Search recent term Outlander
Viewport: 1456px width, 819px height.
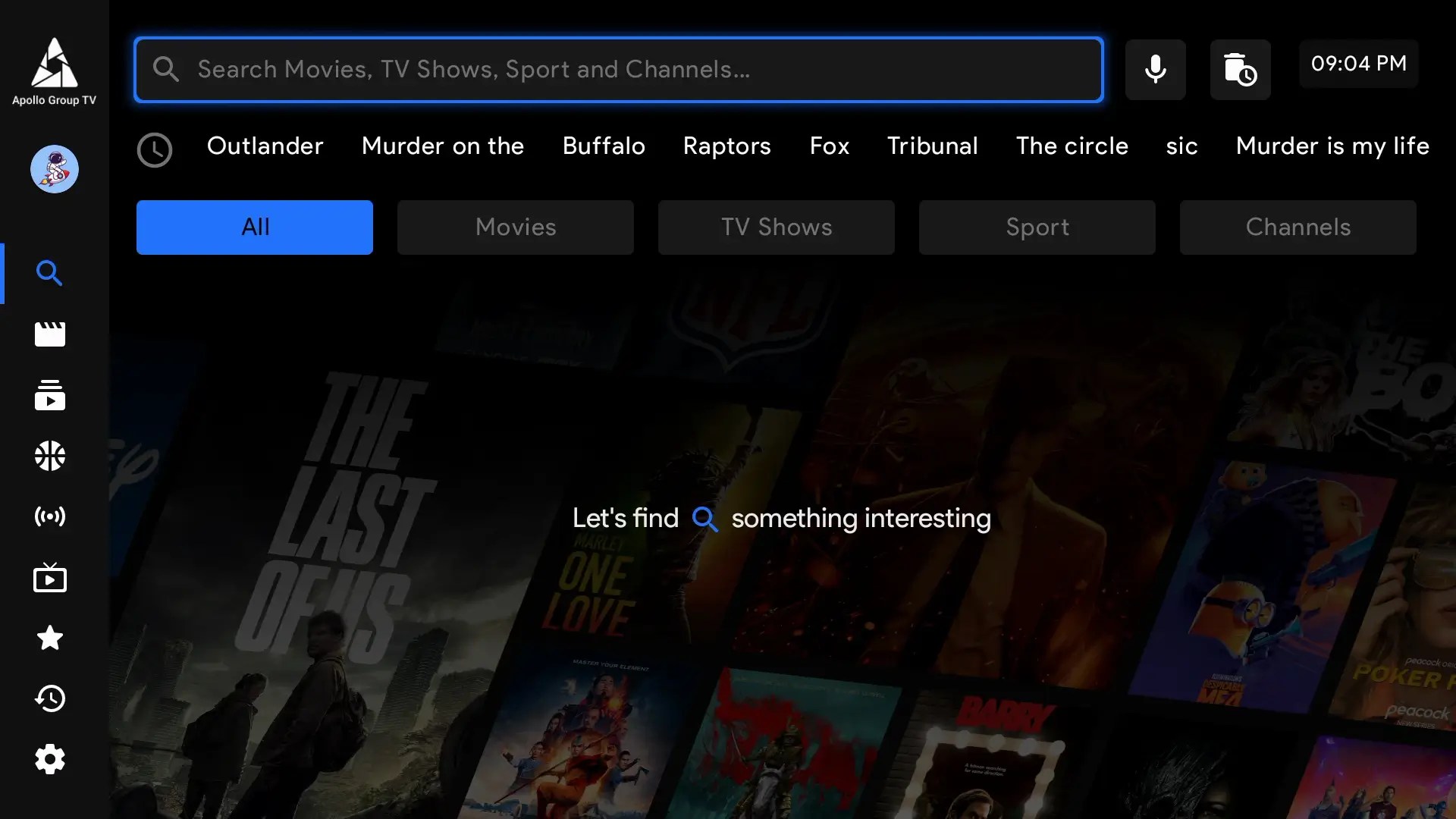tap(265, 146)
